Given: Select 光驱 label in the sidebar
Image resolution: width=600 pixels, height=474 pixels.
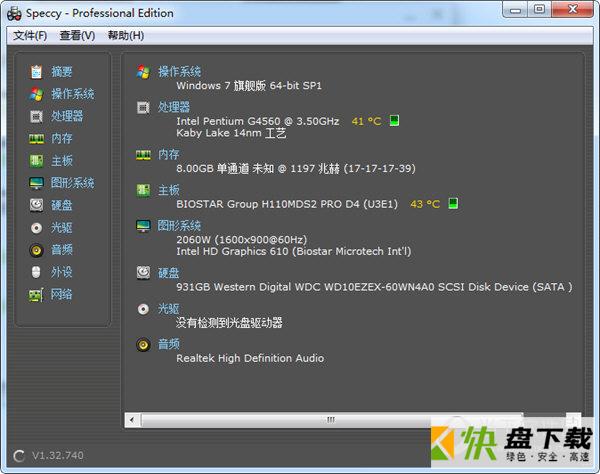Looking at the screenshot, I should click(x=62, y=228).
